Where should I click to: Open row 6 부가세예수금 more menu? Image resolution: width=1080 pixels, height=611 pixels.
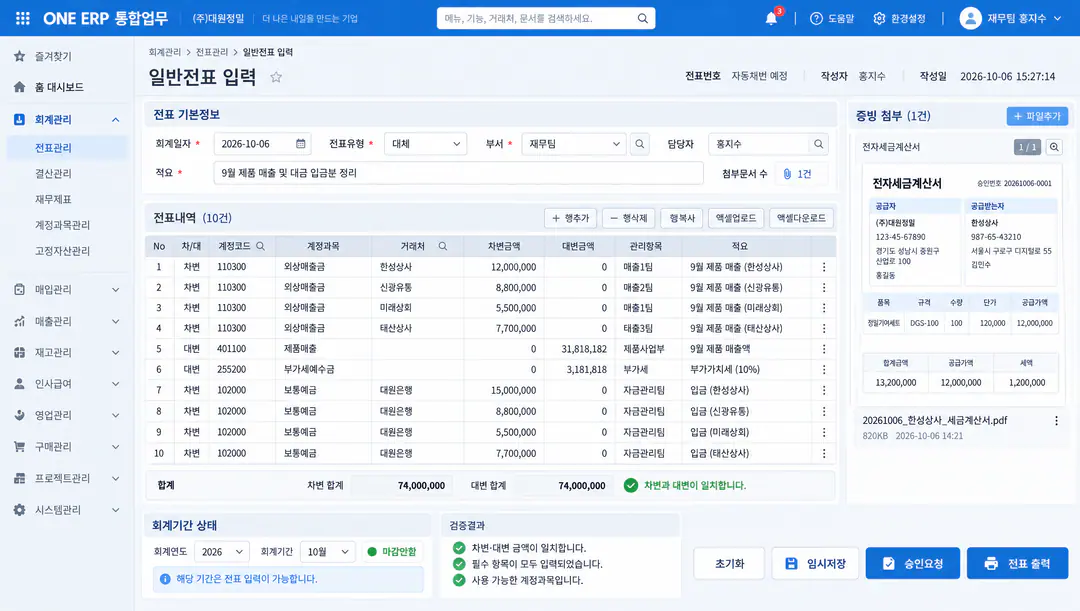point(824,370)
